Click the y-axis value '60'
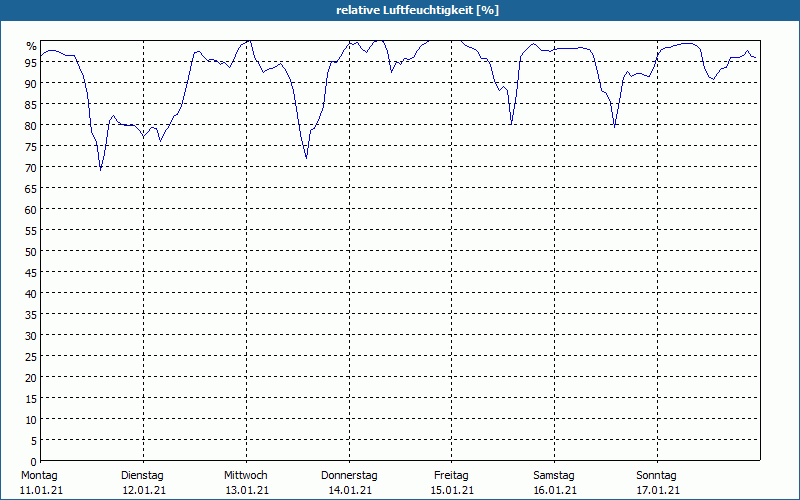The height and width of the screenshot is (500, 800). 31,209
